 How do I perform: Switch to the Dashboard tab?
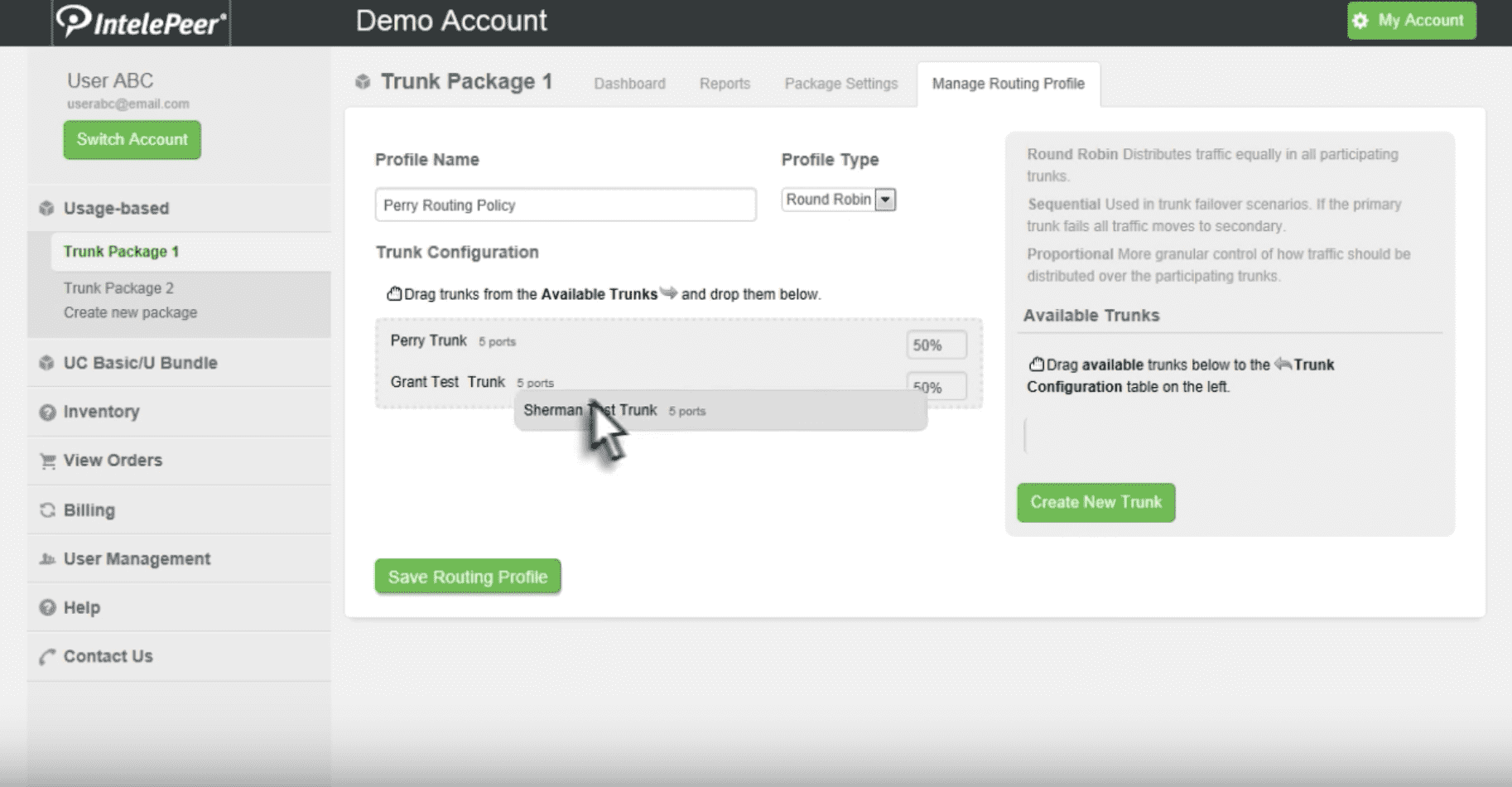[629, 84]
